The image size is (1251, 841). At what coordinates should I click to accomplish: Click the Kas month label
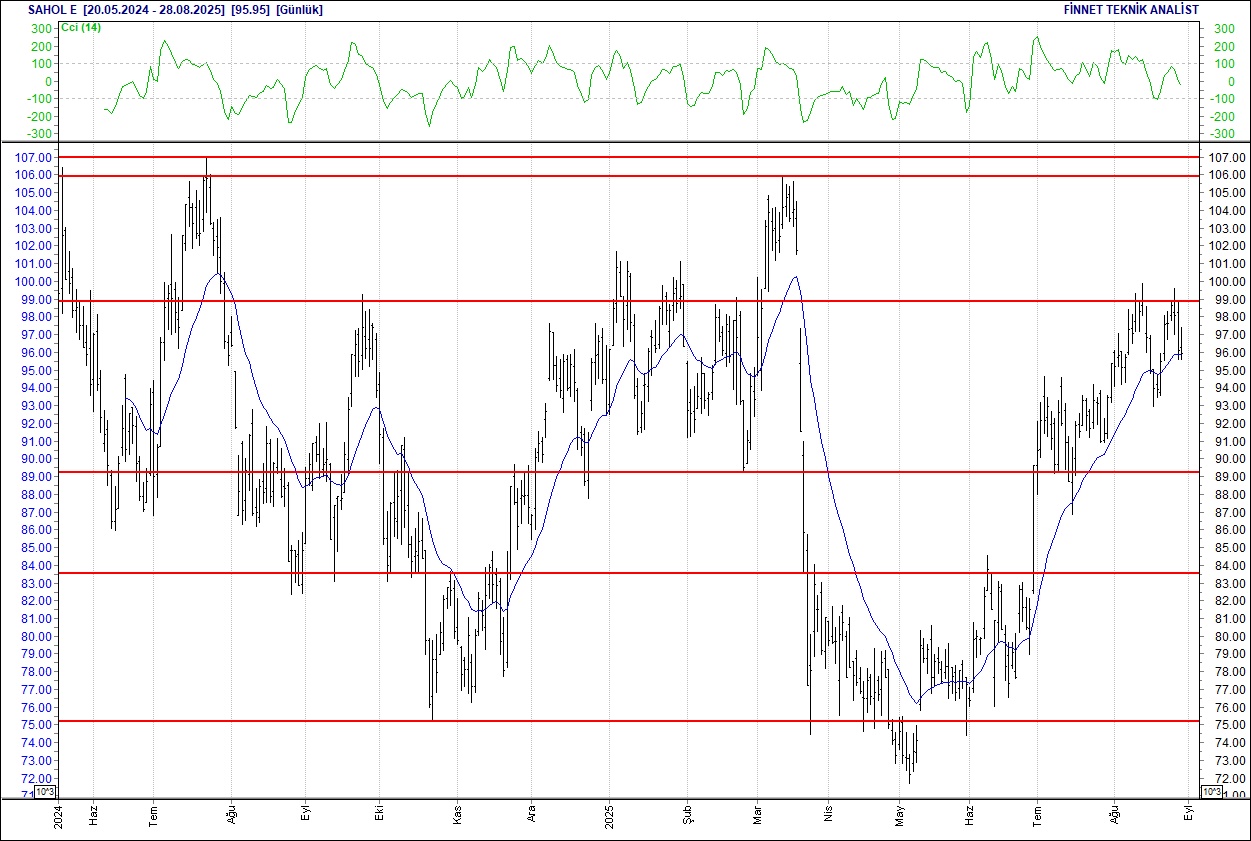(457, 814)
